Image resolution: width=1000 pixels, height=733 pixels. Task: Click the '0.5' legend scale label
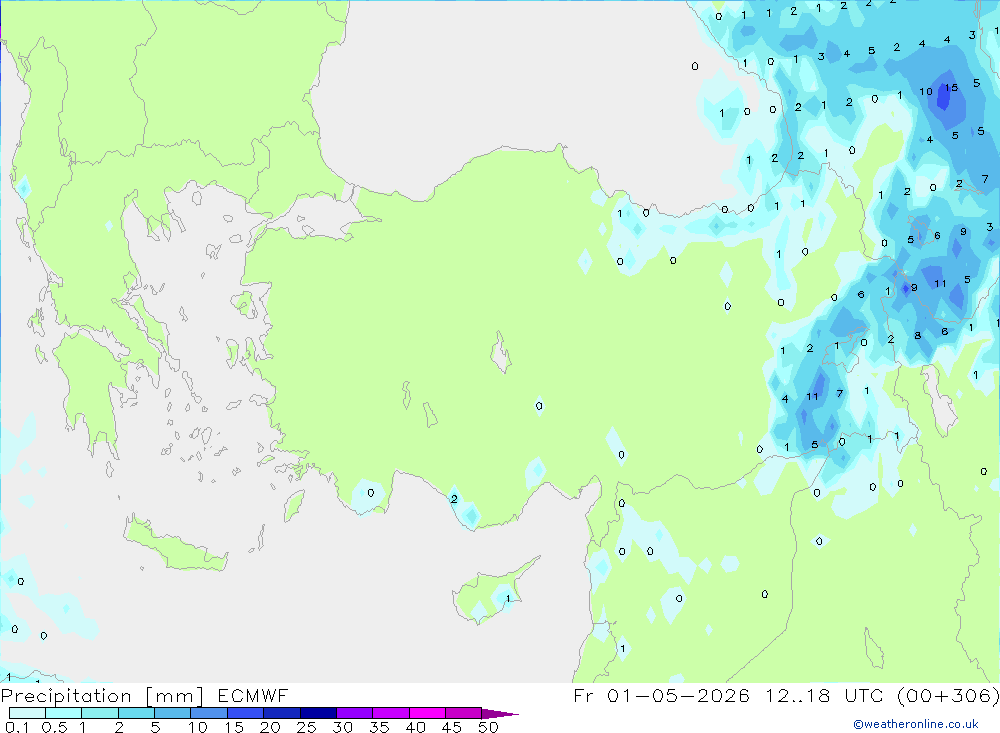tap(54, 727)
